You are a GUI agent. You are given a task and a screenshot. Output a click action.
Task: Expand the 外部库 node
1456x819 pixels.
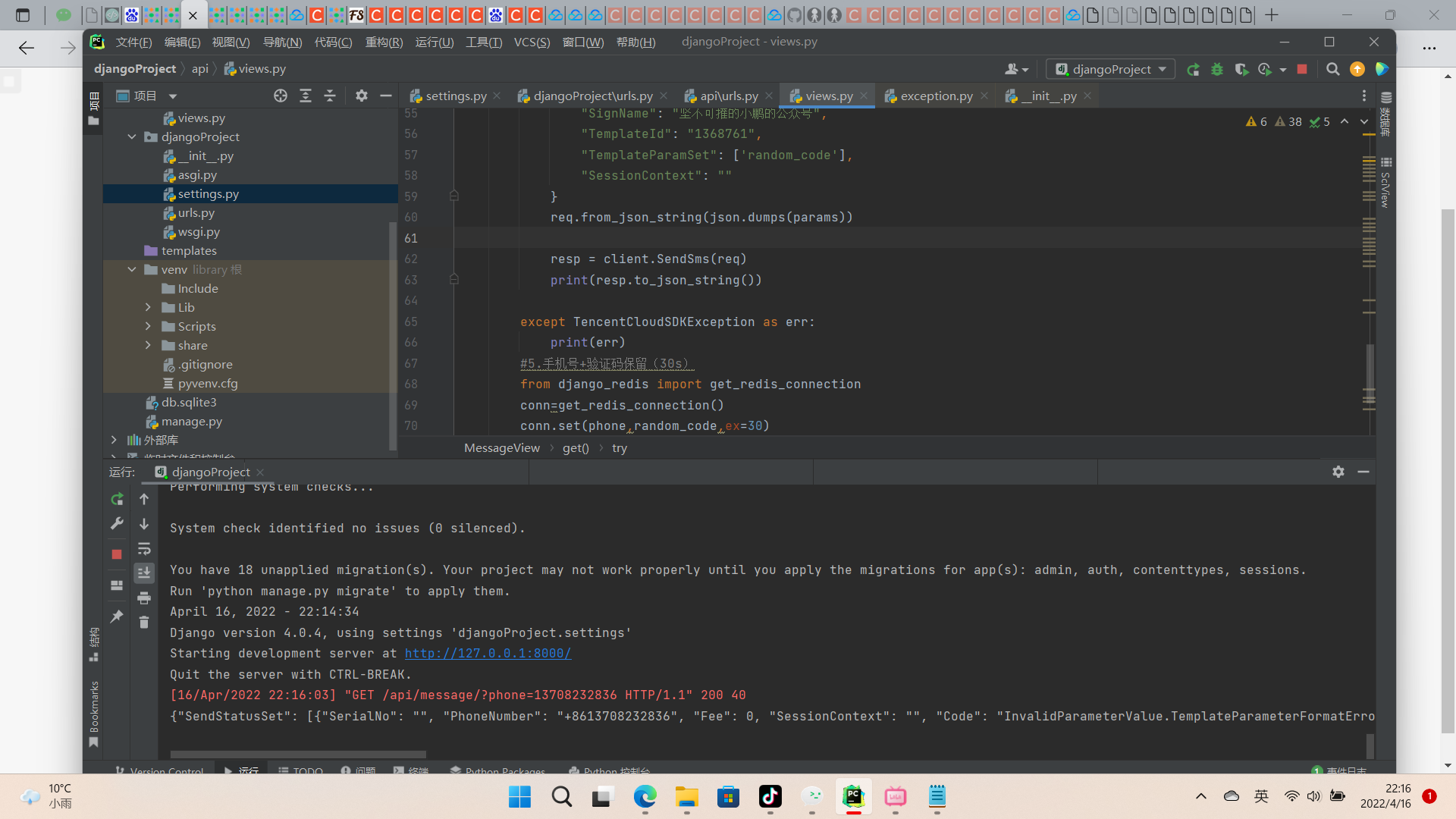114,441
